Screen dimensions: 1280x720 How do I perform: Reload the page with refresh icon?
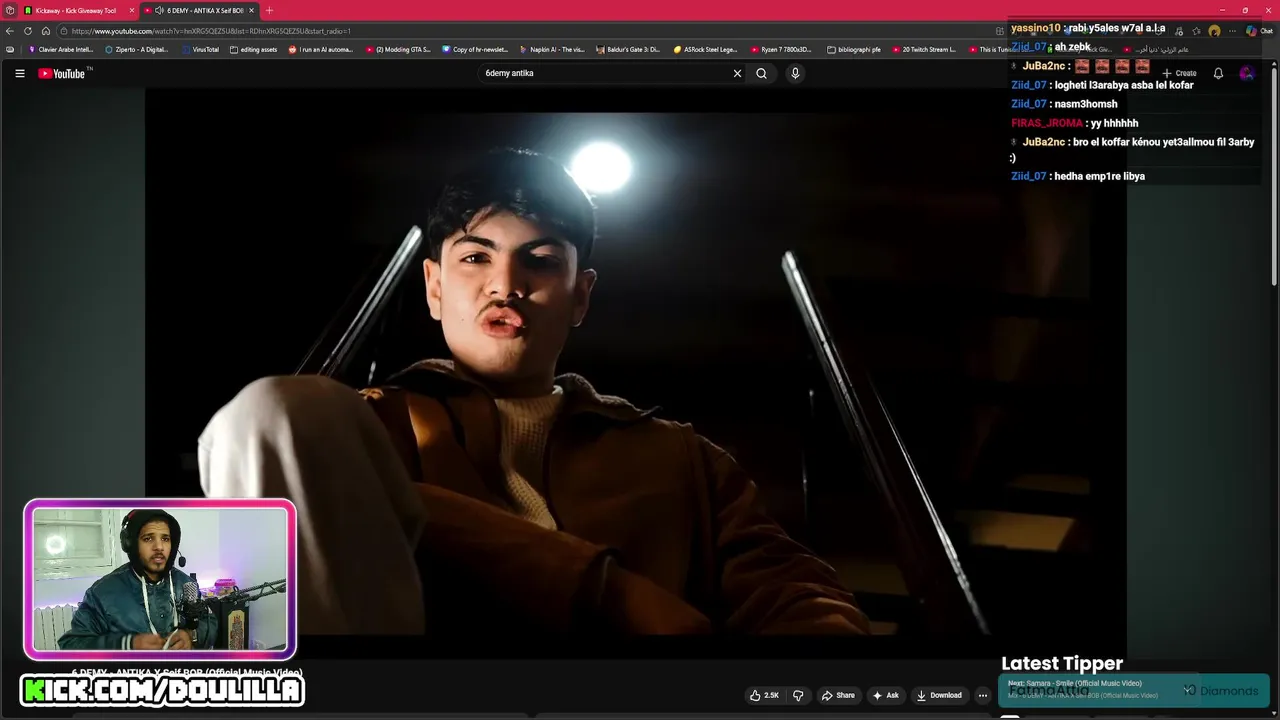[x=28, y=31]
